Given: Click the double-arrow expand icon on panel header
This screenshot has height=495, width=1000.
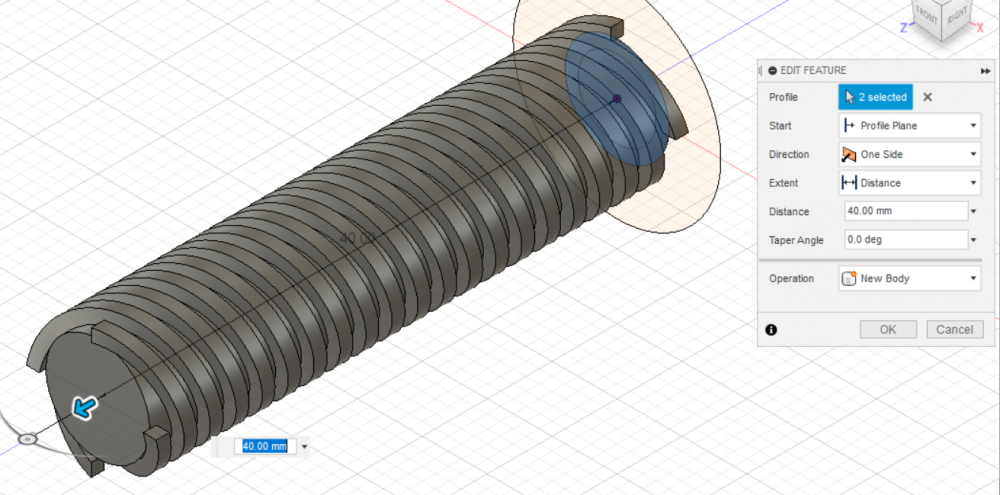Looking at the screenshot, I should pyautogui.click(x=985, y=71).
